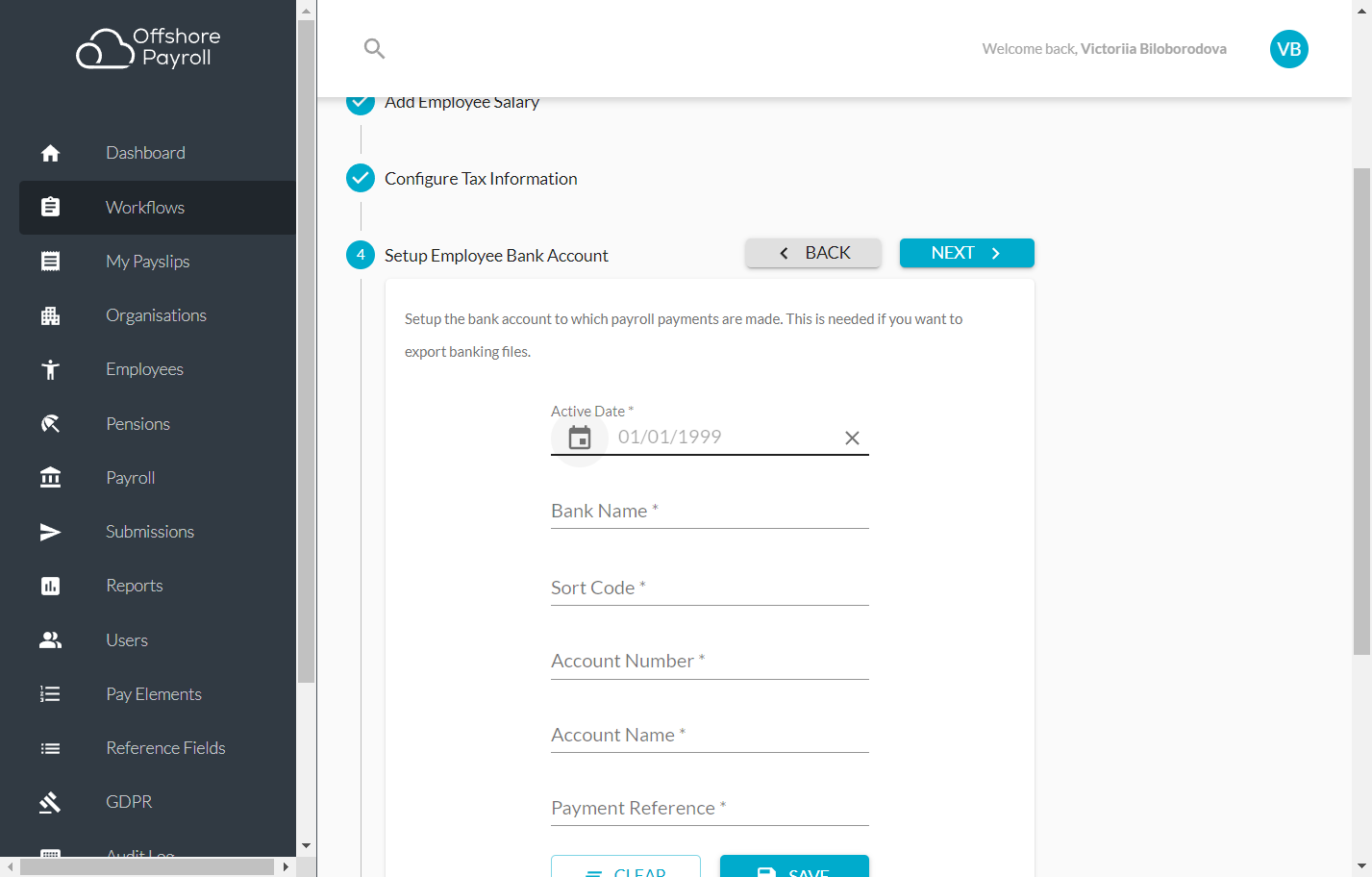Open the Active Date calendar picker

click(580, 438)
